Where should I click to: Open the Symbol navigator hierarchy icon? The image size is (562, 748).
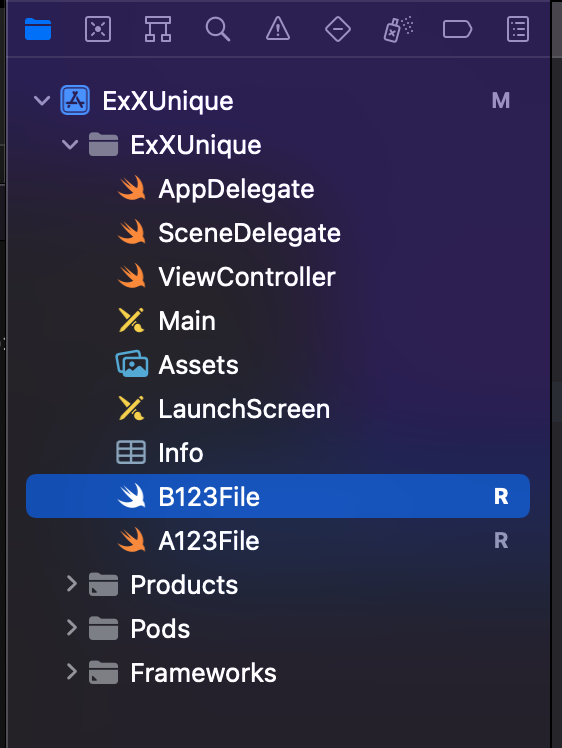158,29
